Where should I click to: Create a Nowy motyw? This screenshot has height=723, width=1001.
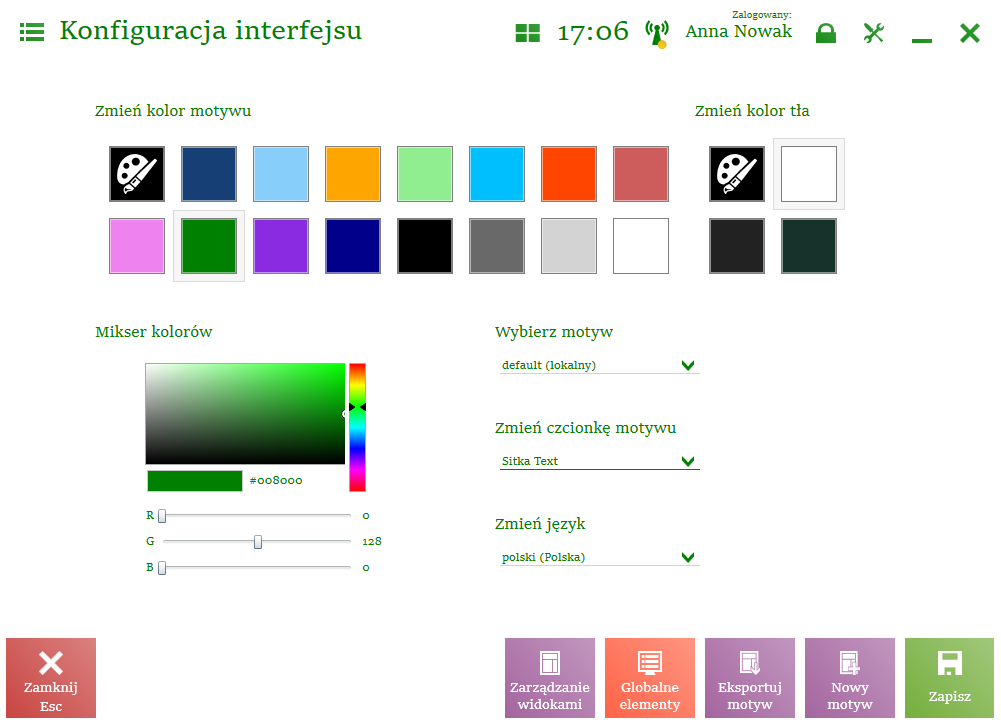[x=850, y=678]
